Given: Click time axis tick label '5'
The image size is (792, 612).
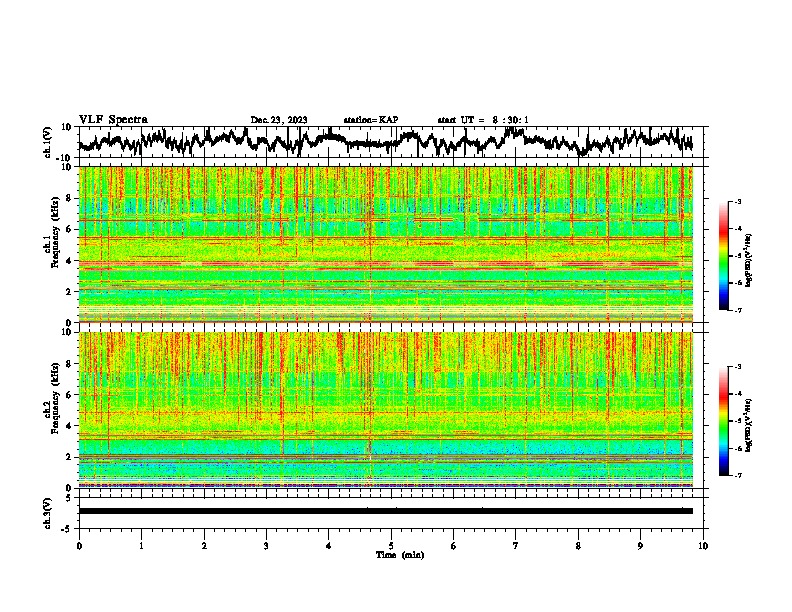Looking at the screenshot, I should 391,546.
